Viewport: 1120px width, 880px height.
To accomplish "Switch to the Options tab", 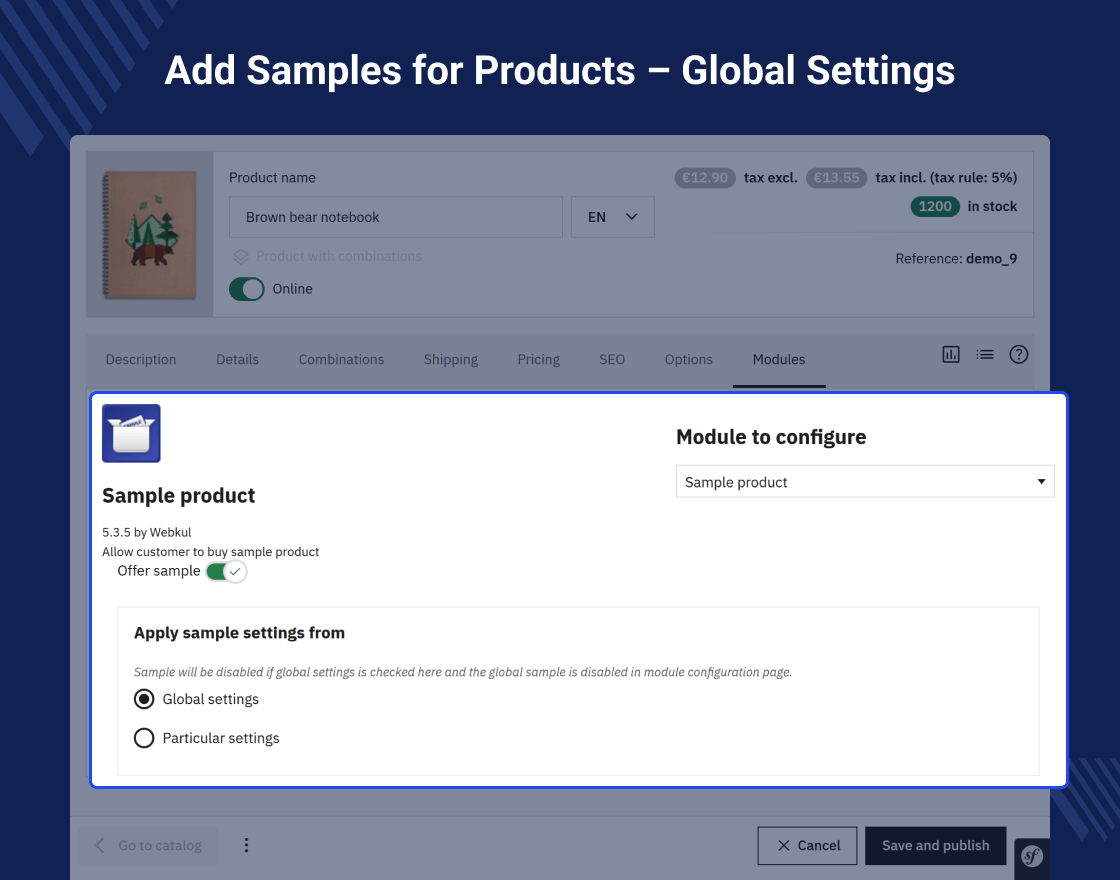I will click(689, 359).
